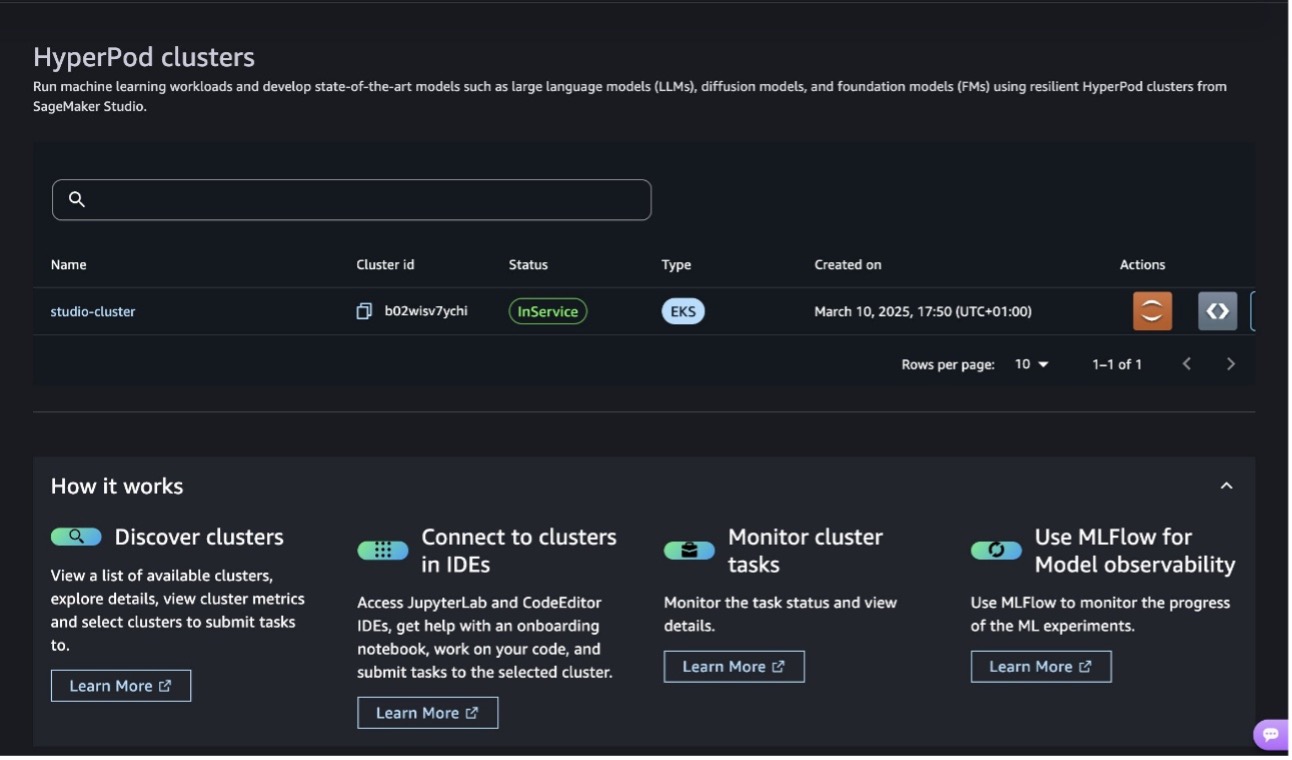Click the search magnifier icon

pos(77,199)
